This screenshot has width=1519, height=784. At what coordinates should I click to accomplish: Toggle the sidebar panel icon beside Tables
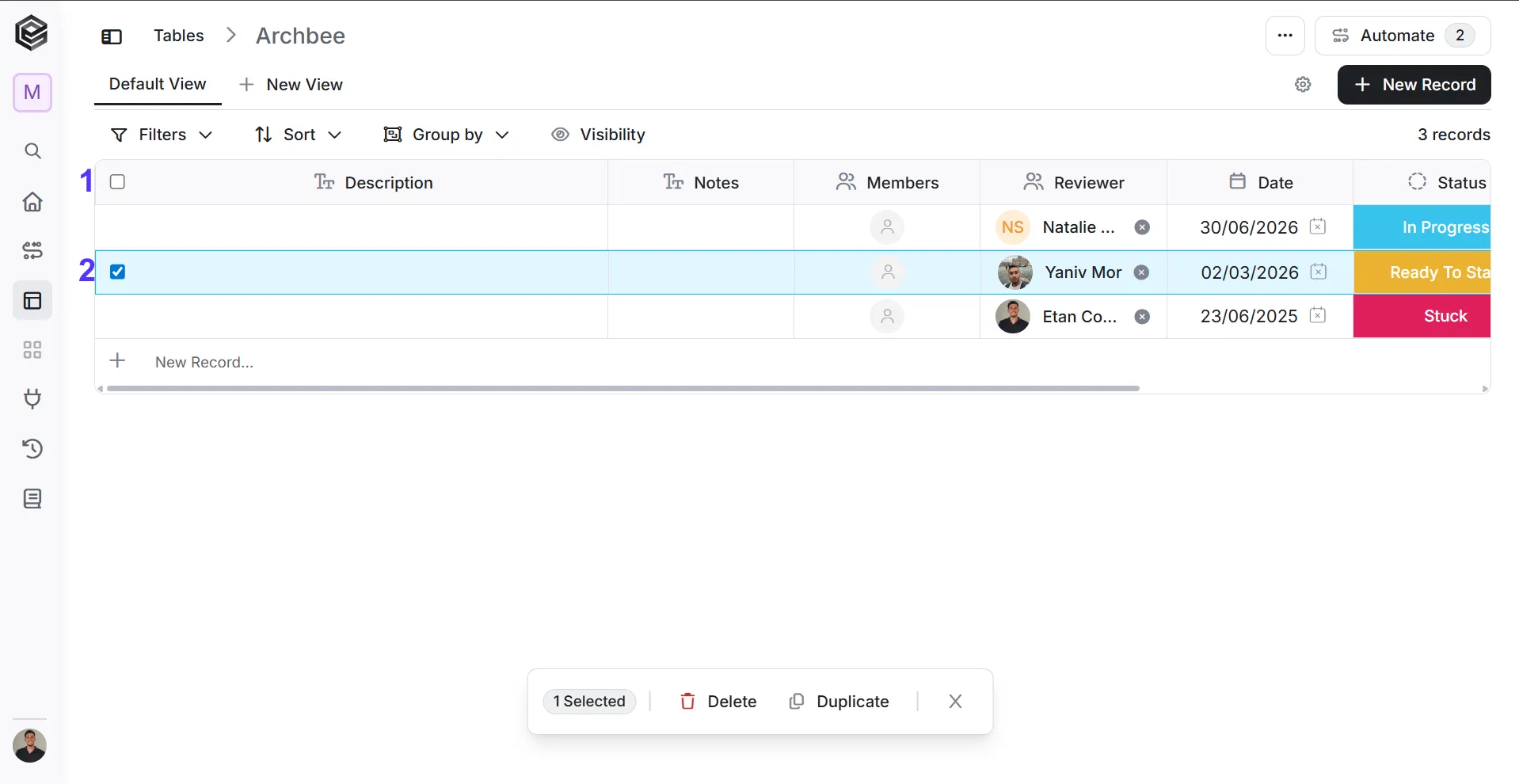(112, 36)
